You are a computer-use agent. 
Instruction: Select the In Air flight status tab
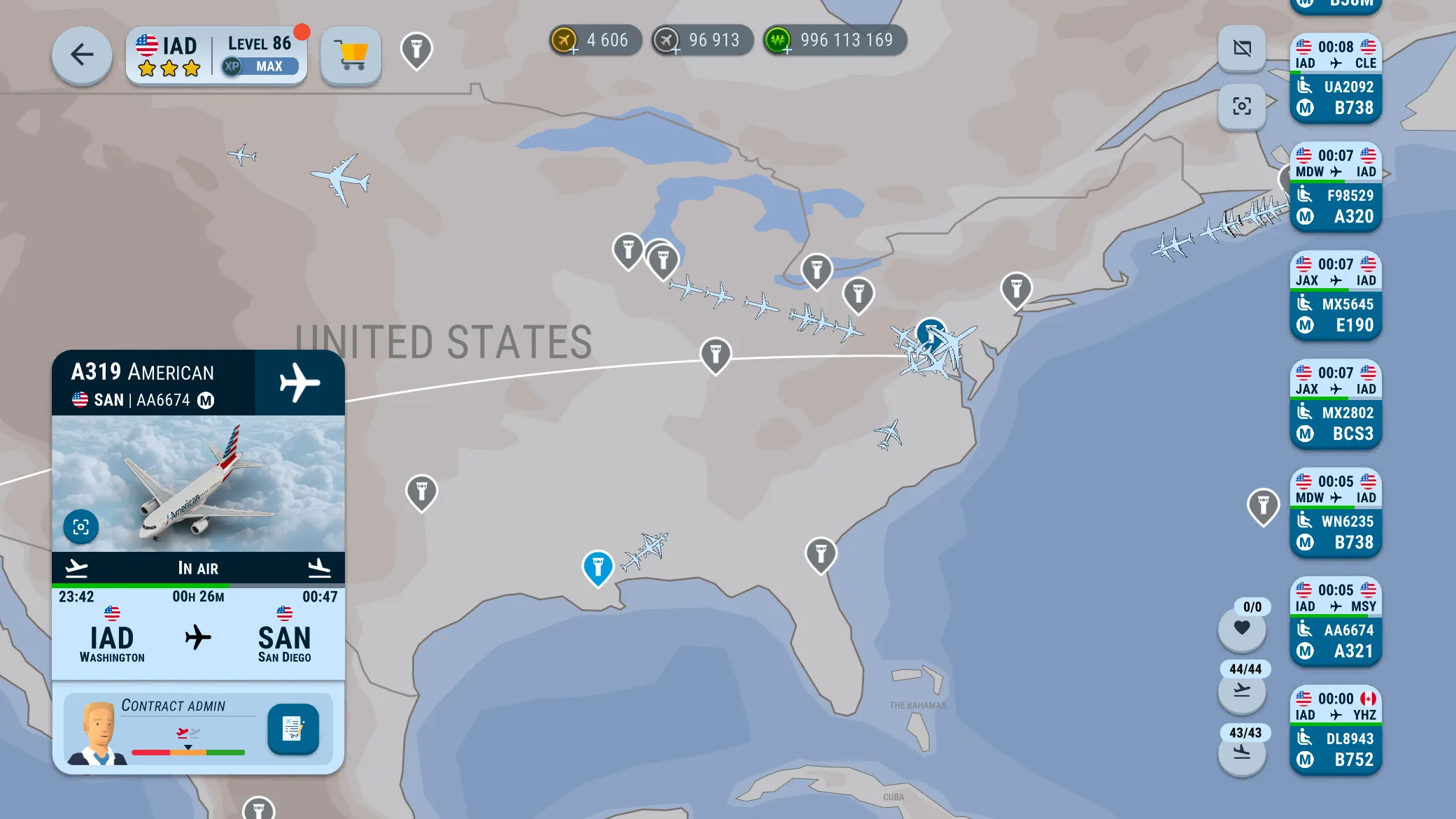tap(197, 567)
